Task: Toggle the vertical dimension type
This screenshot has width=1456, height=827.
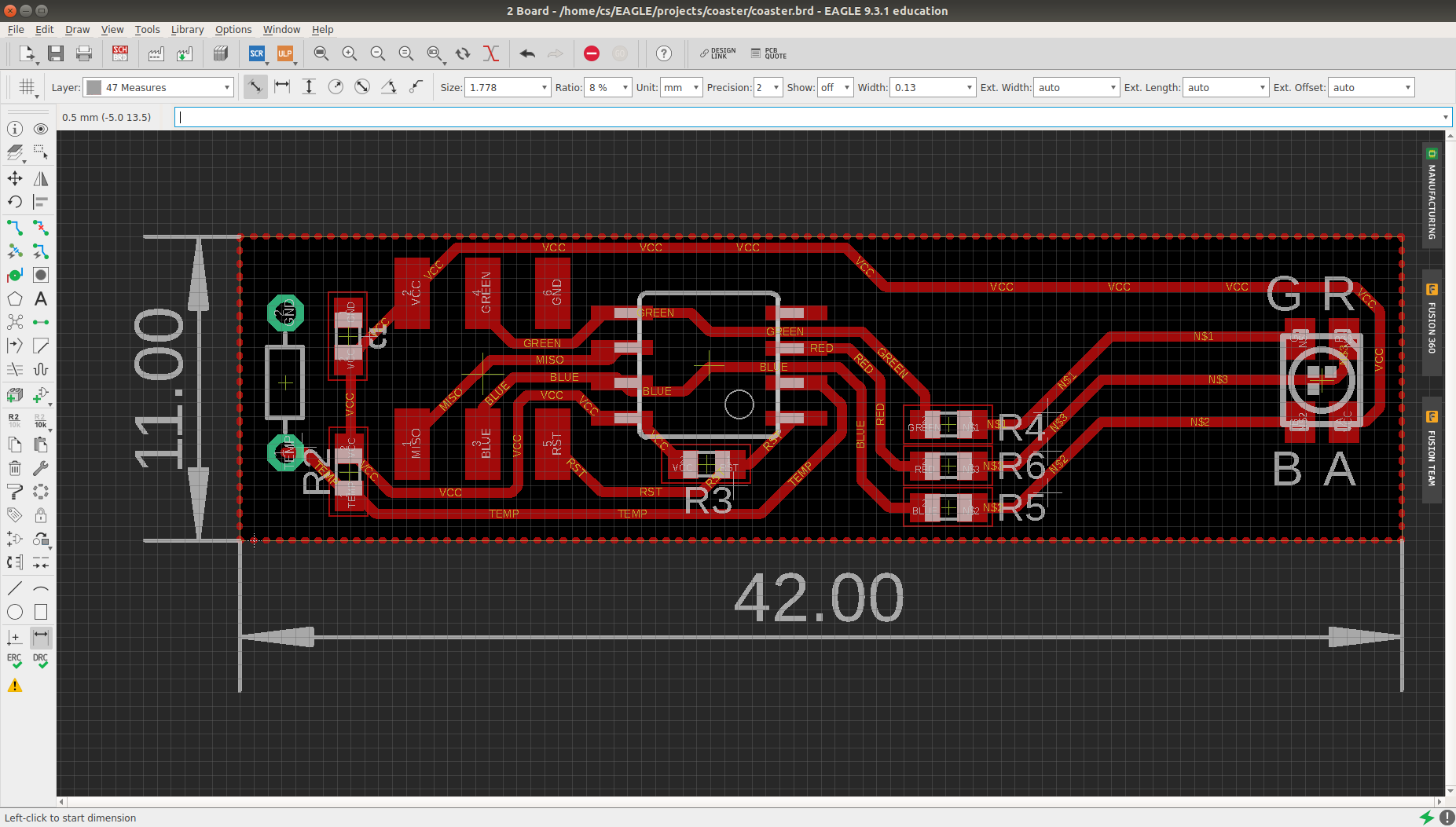Action: 309,86
